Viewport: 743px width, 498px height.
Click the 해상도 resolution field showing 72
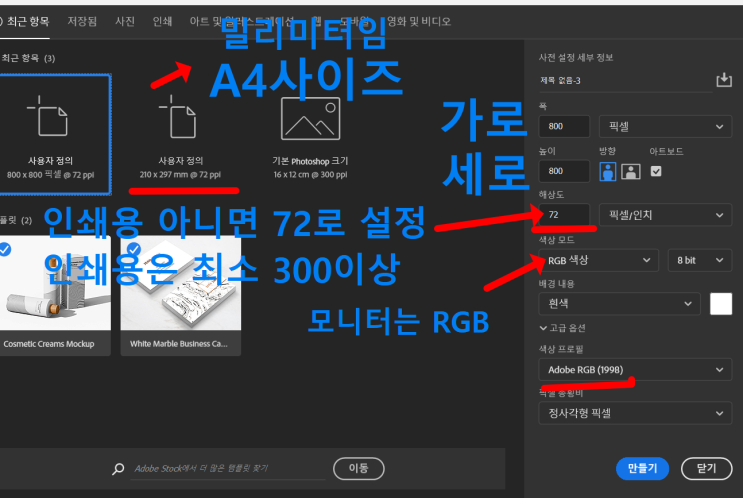pos(564,215)
